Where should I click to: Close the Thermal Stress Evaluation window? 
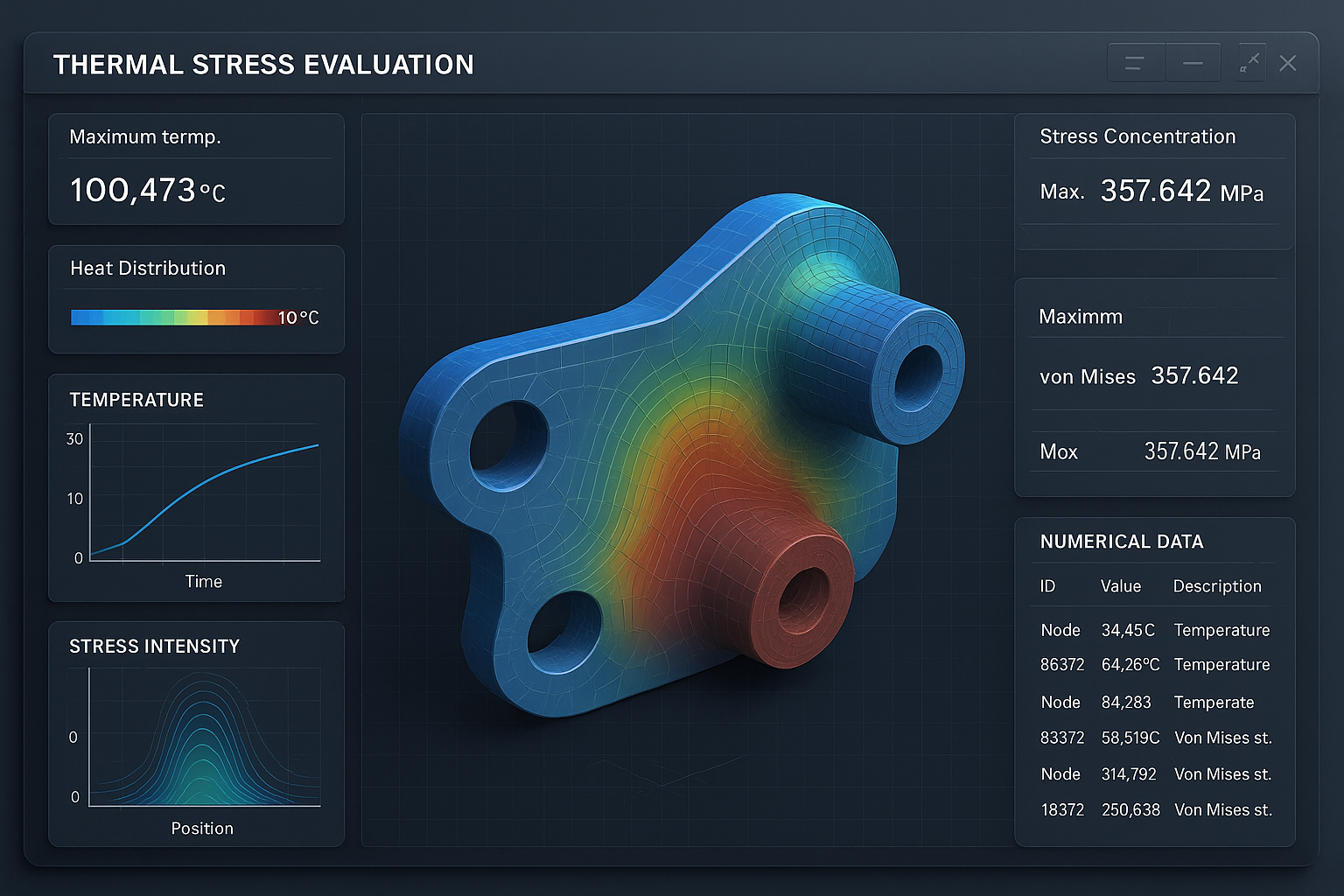coord(1287,63)
